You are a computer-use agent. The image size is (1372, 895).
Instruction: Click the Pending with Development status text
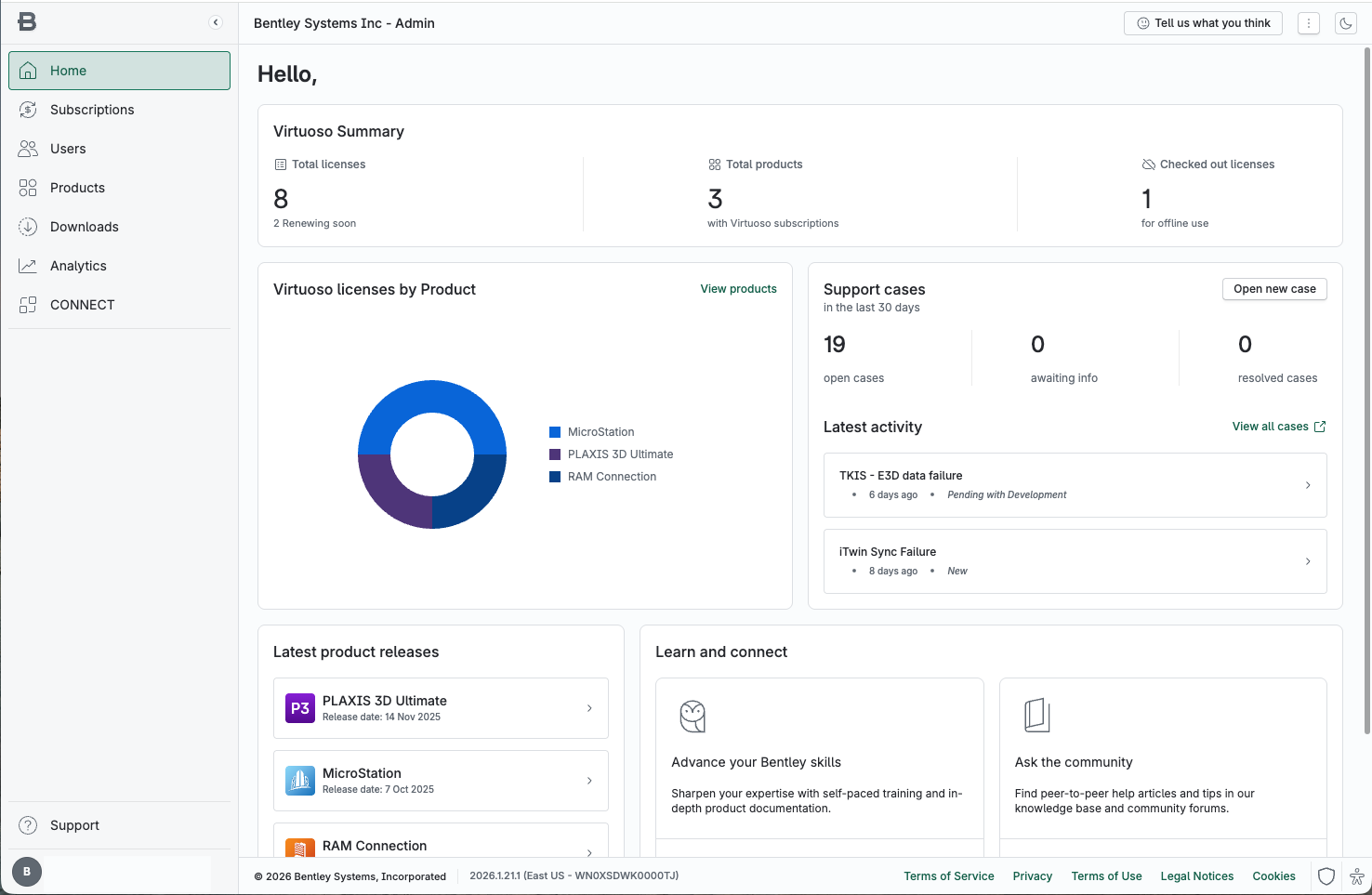point(1007,495)
